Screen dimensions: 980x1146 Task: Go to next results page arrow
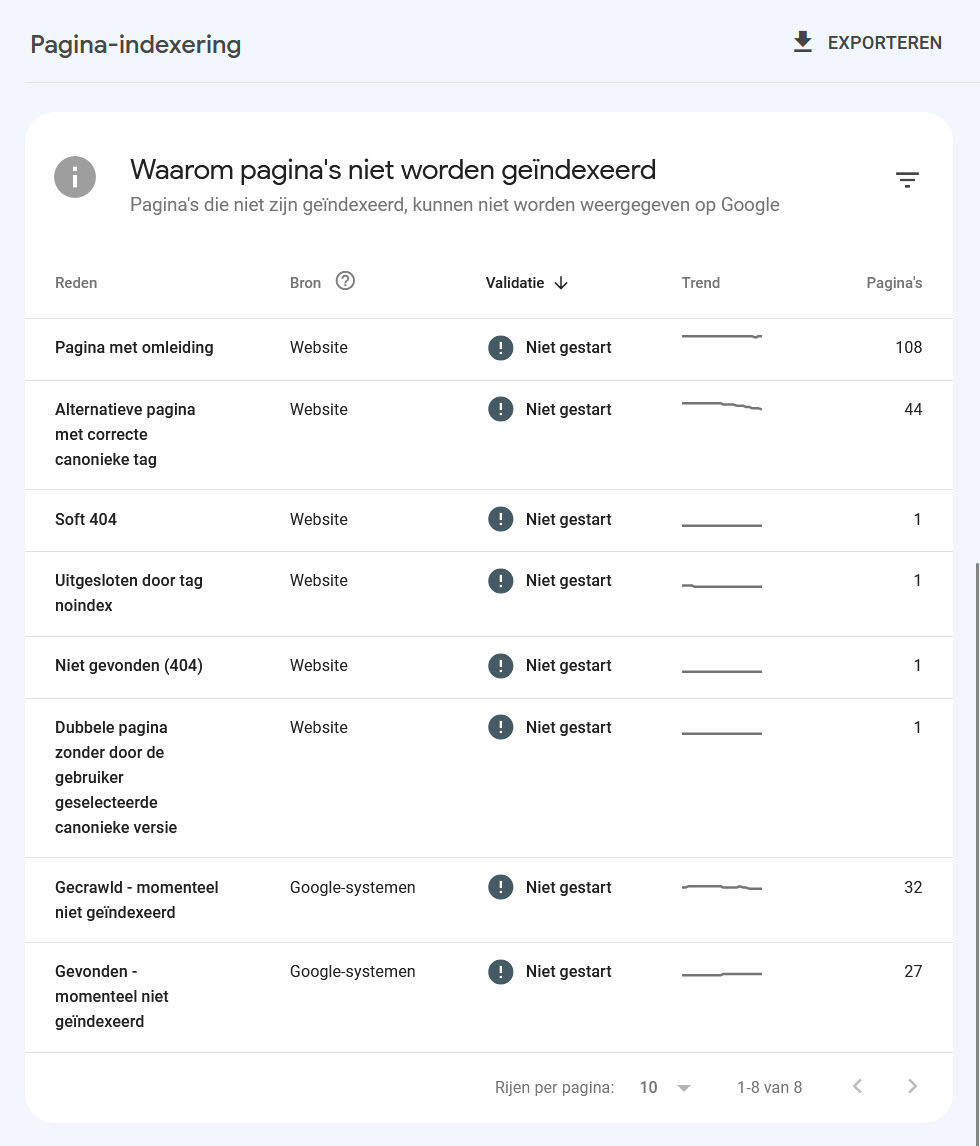tap(911, 1087)
